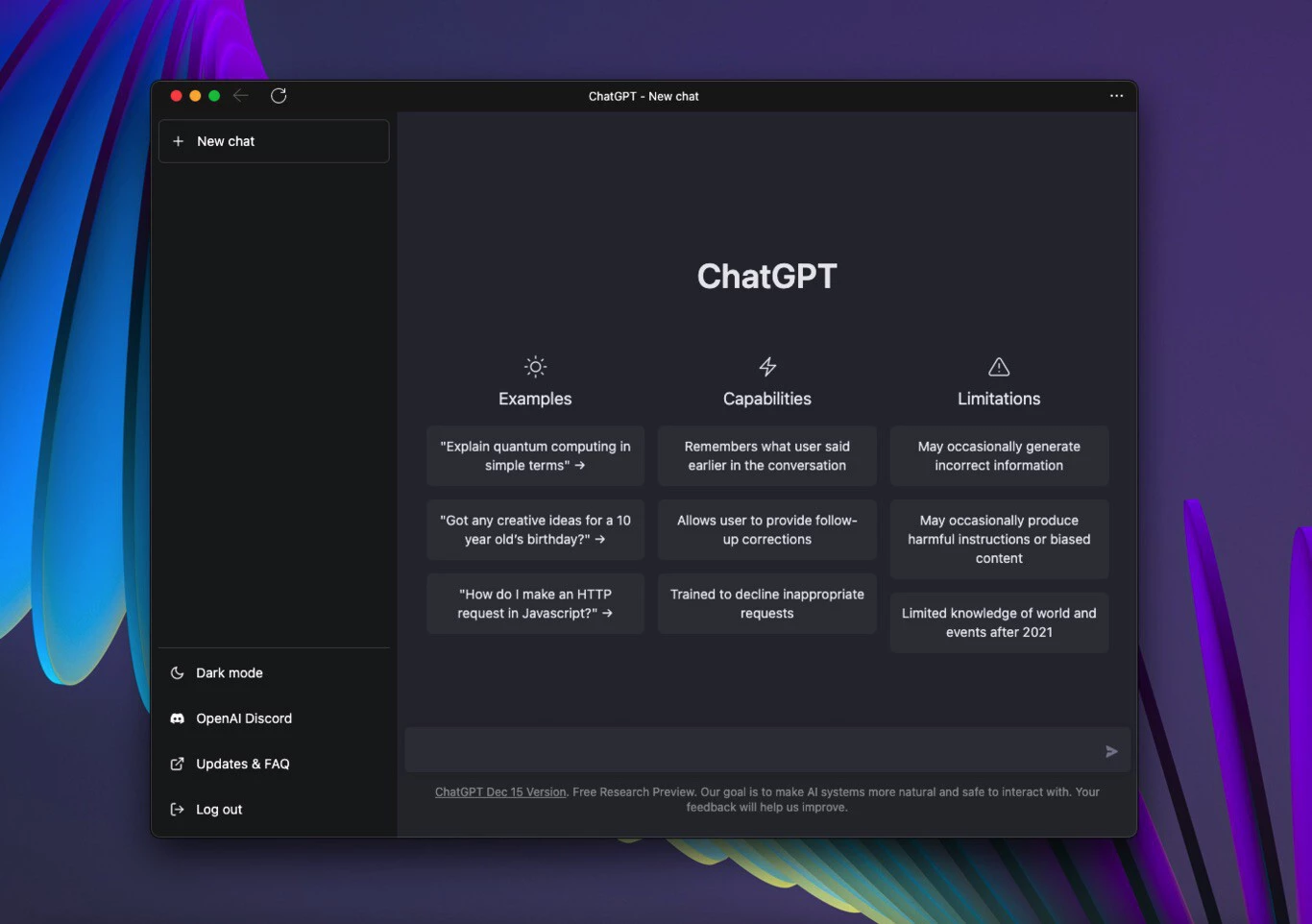
Task: Click the external link icon beside Updates & FAQ
Action: click(x=178, y=765)
